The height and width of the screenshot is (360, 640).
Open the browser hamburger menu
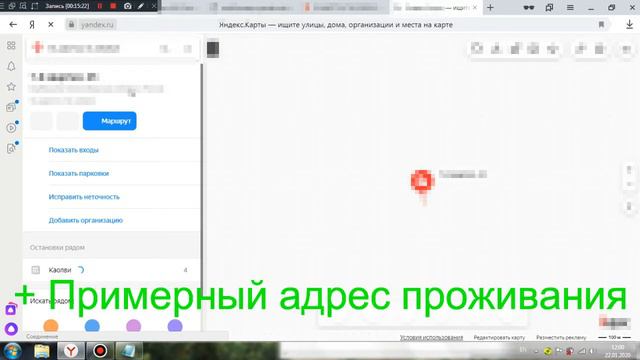tap(570, 7)
